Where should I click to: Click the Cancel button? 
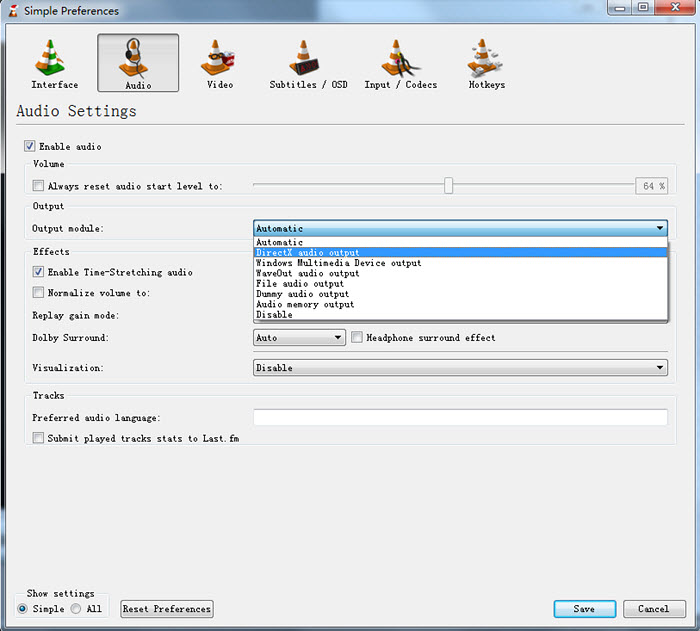654,609
